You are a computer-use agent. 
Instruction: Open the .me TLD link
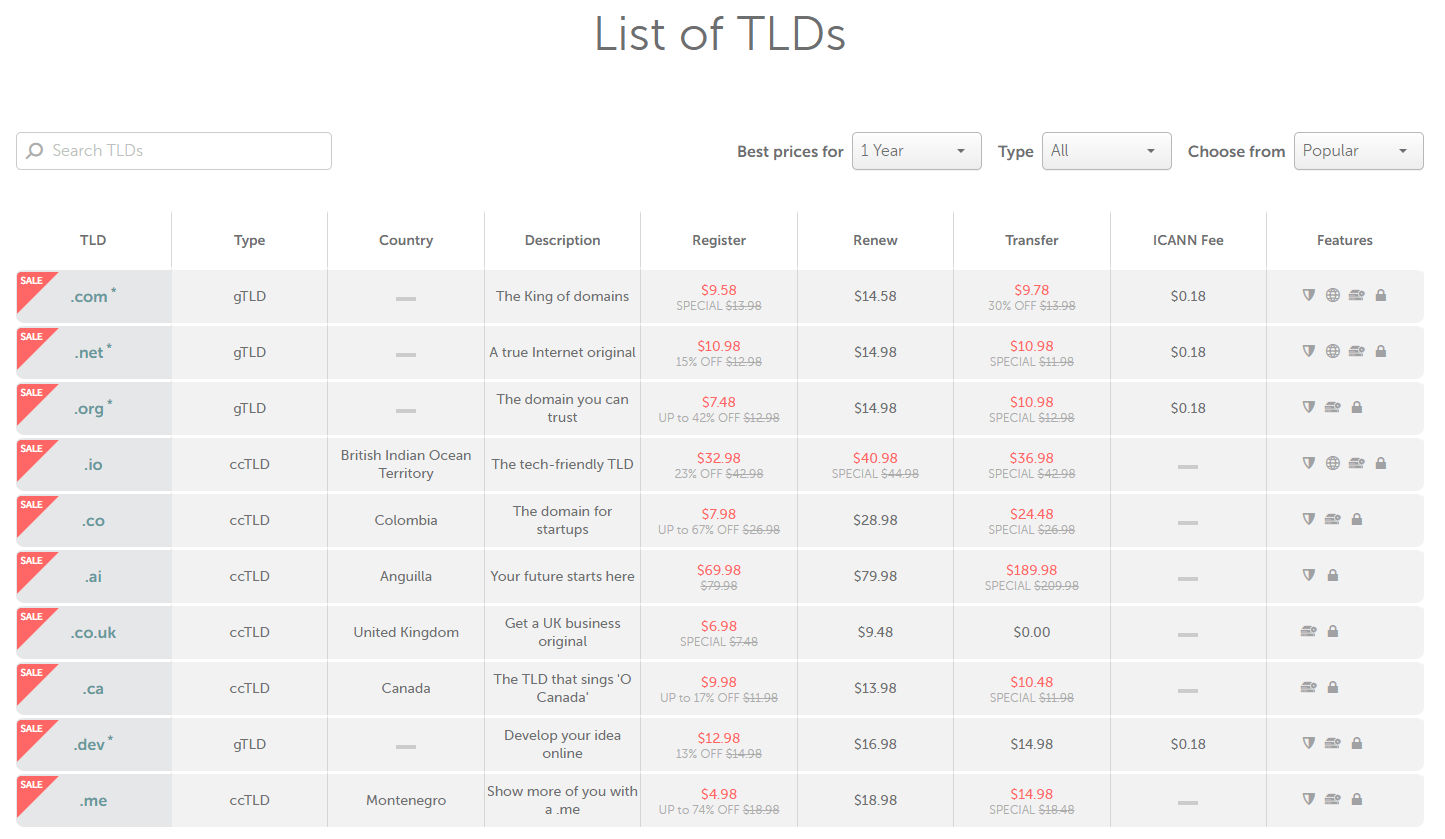[94, 801]
